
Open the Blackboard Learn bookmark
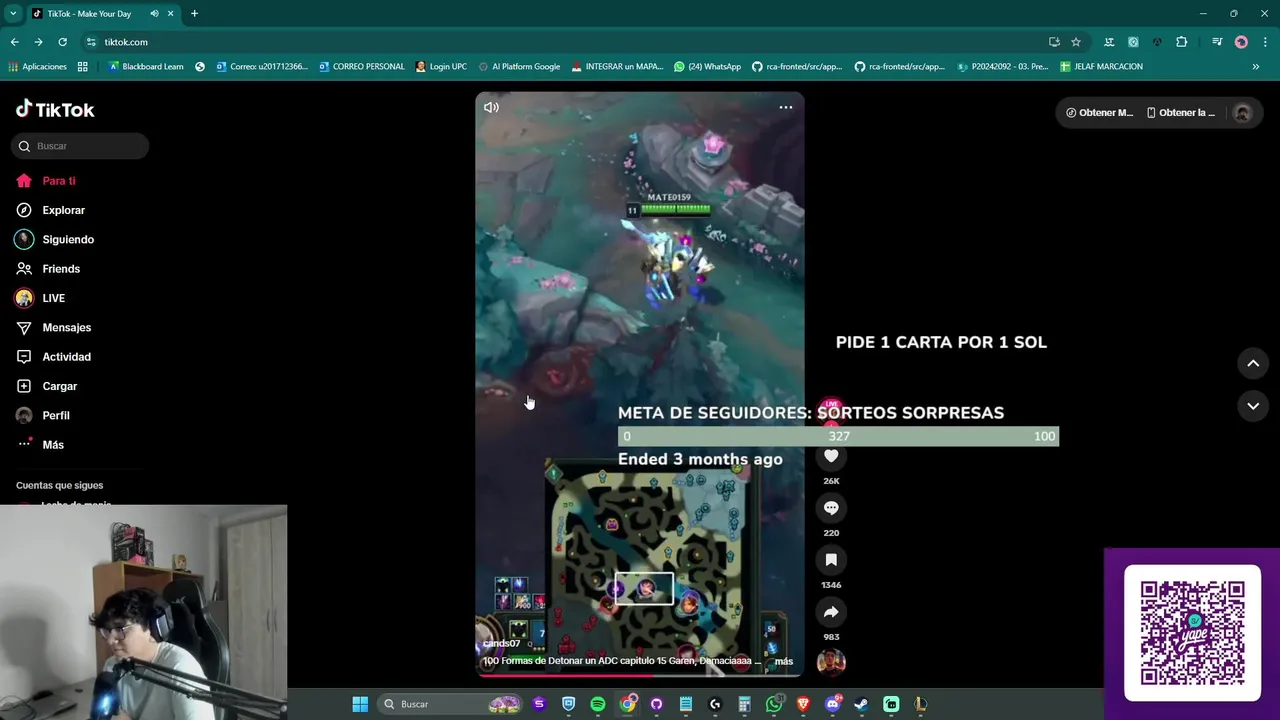coord(146,67)
